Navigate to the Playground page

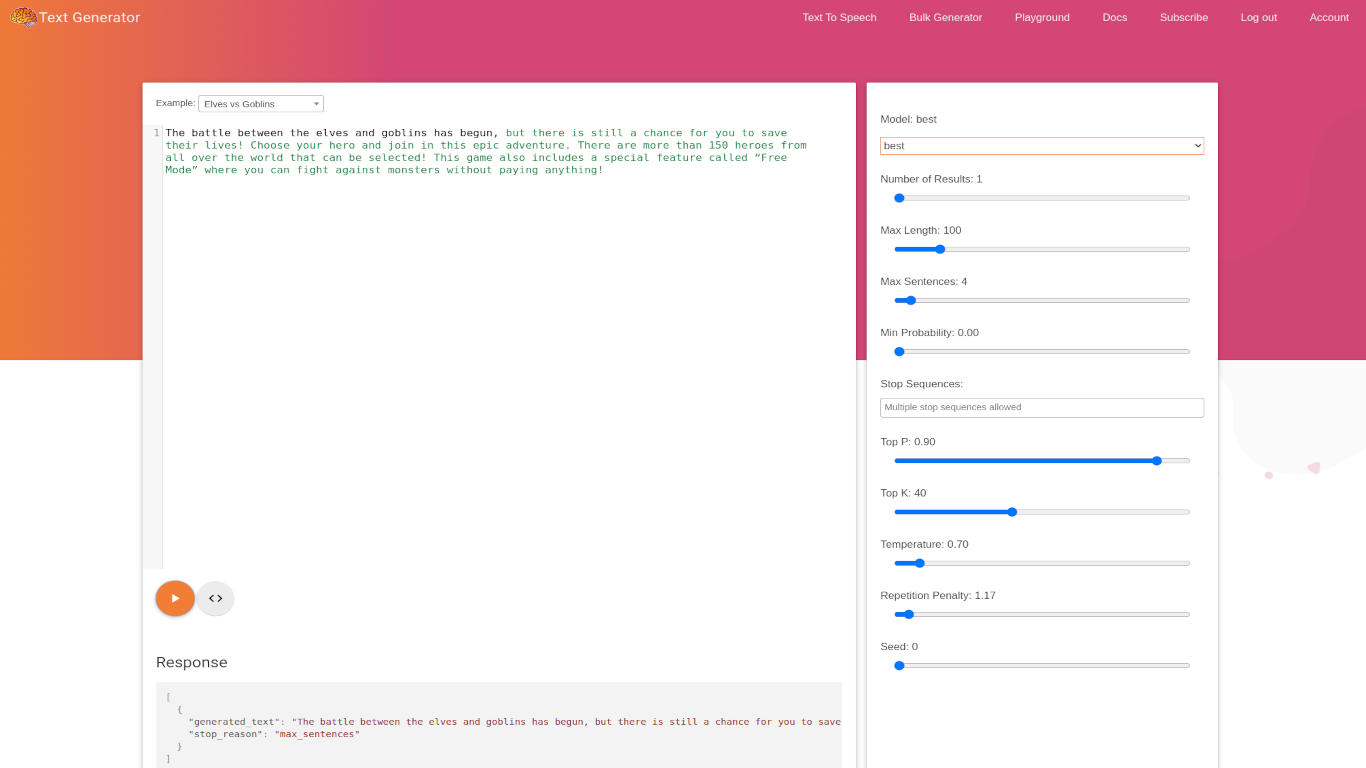(1042, 17)
